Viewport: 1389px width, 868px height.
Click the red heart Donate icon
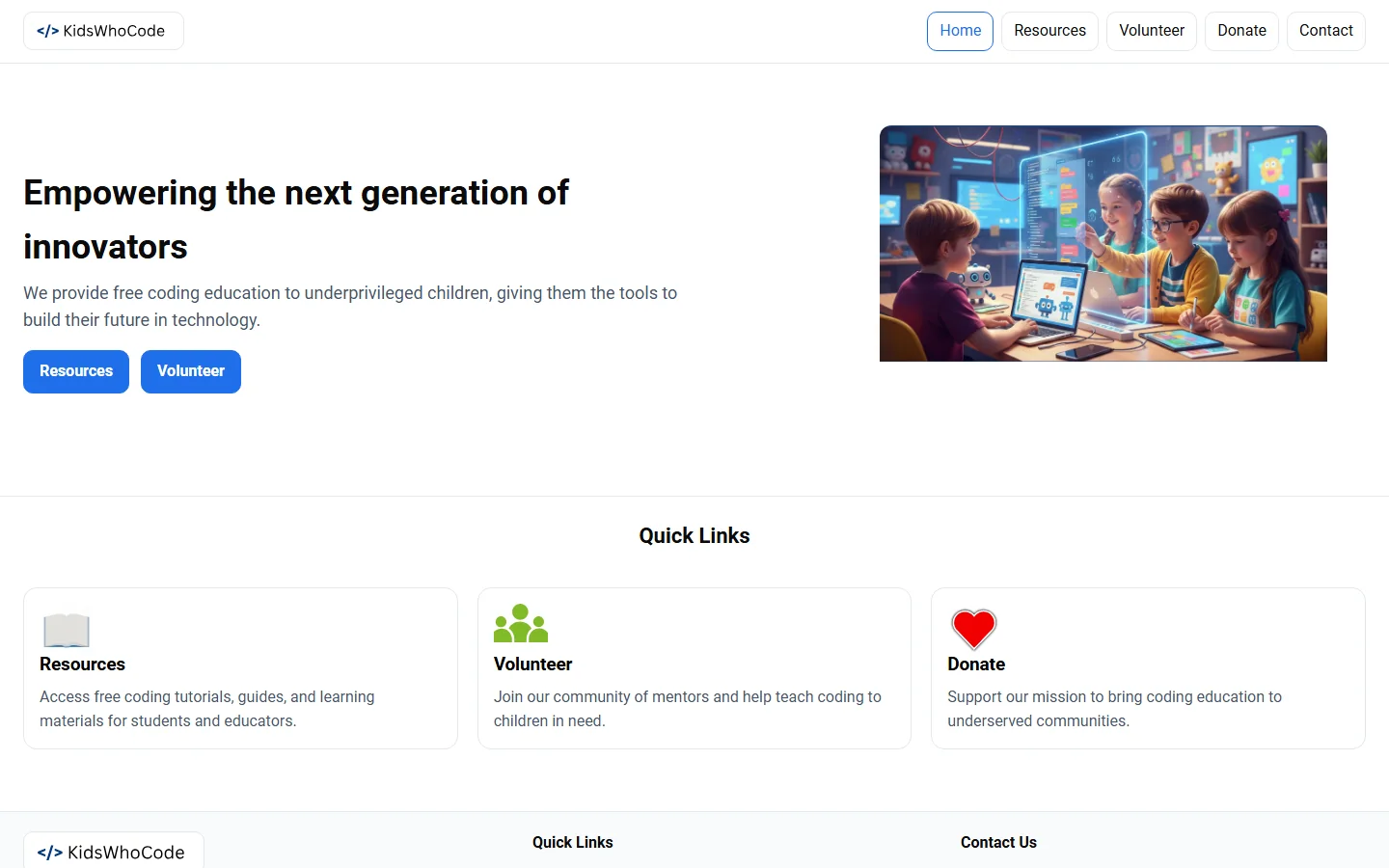974,629
